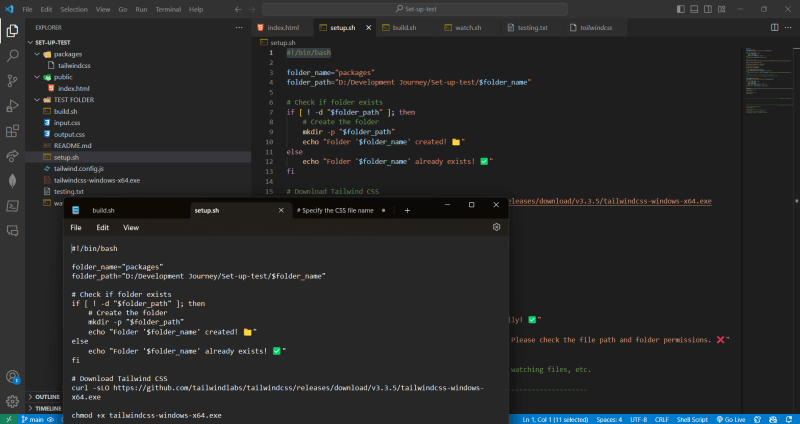Switch to the watch.sh editor tab
The image size is (800, 424).
469,28
